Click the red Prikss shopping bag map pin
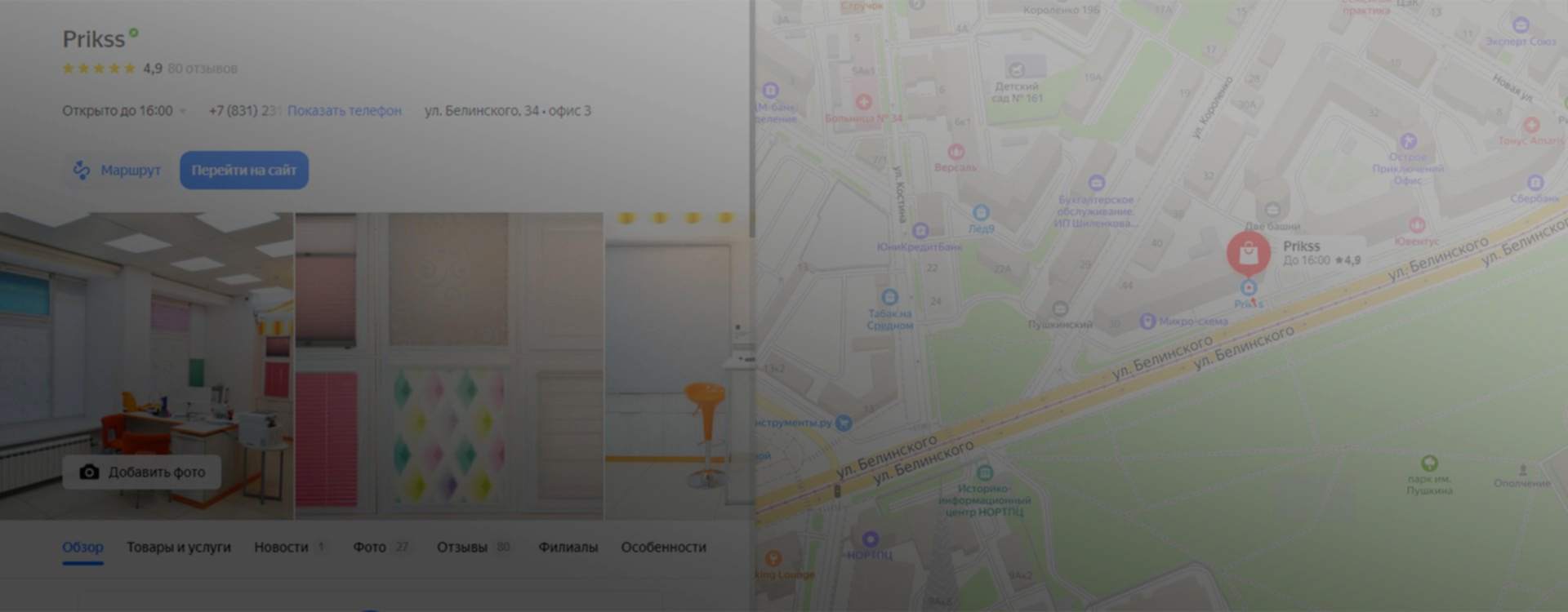Screen dimensions: 1568x612 1248,253
